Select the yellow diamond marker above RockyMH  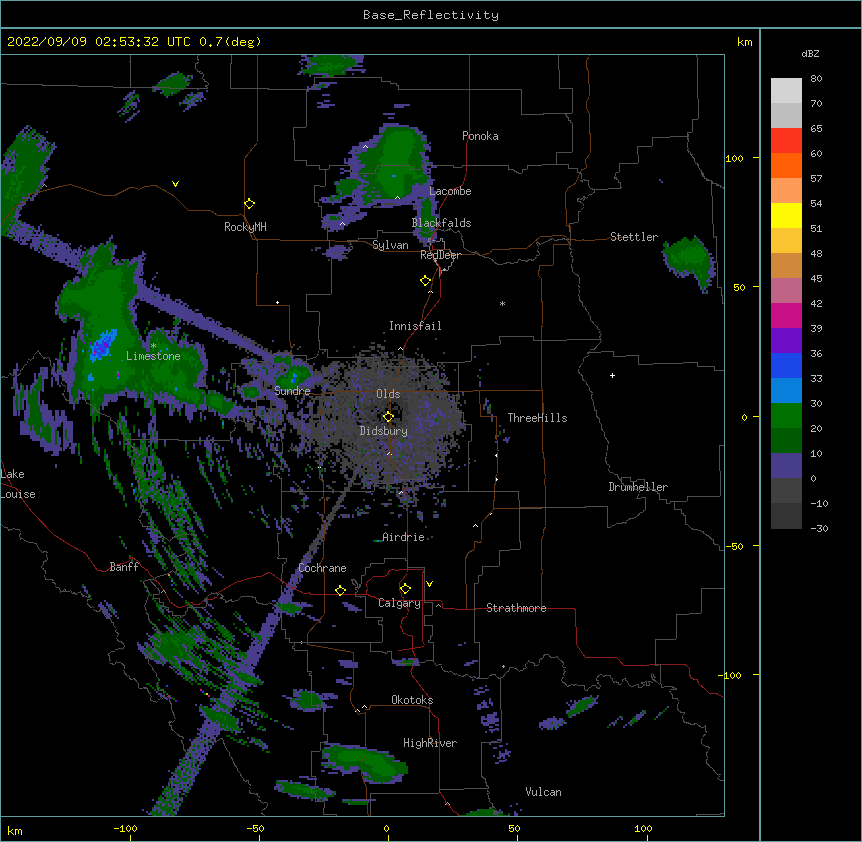tap(249, 204)
